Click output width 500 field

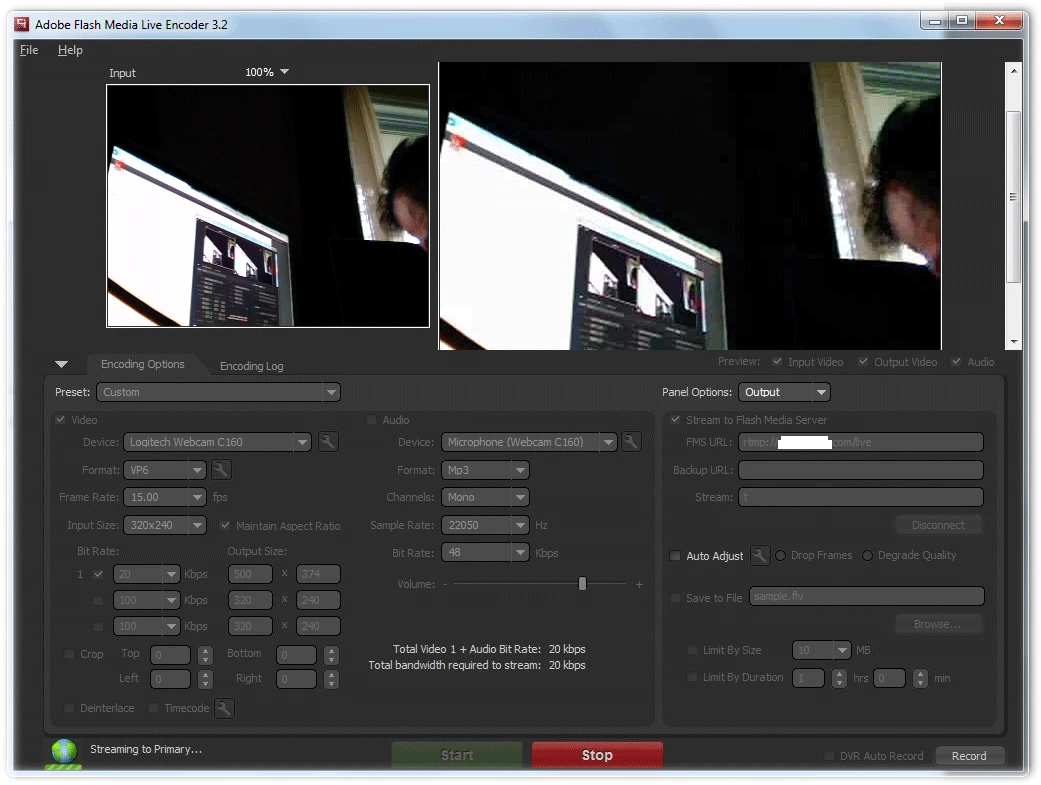pyautogui.click(x=250, y=574)
